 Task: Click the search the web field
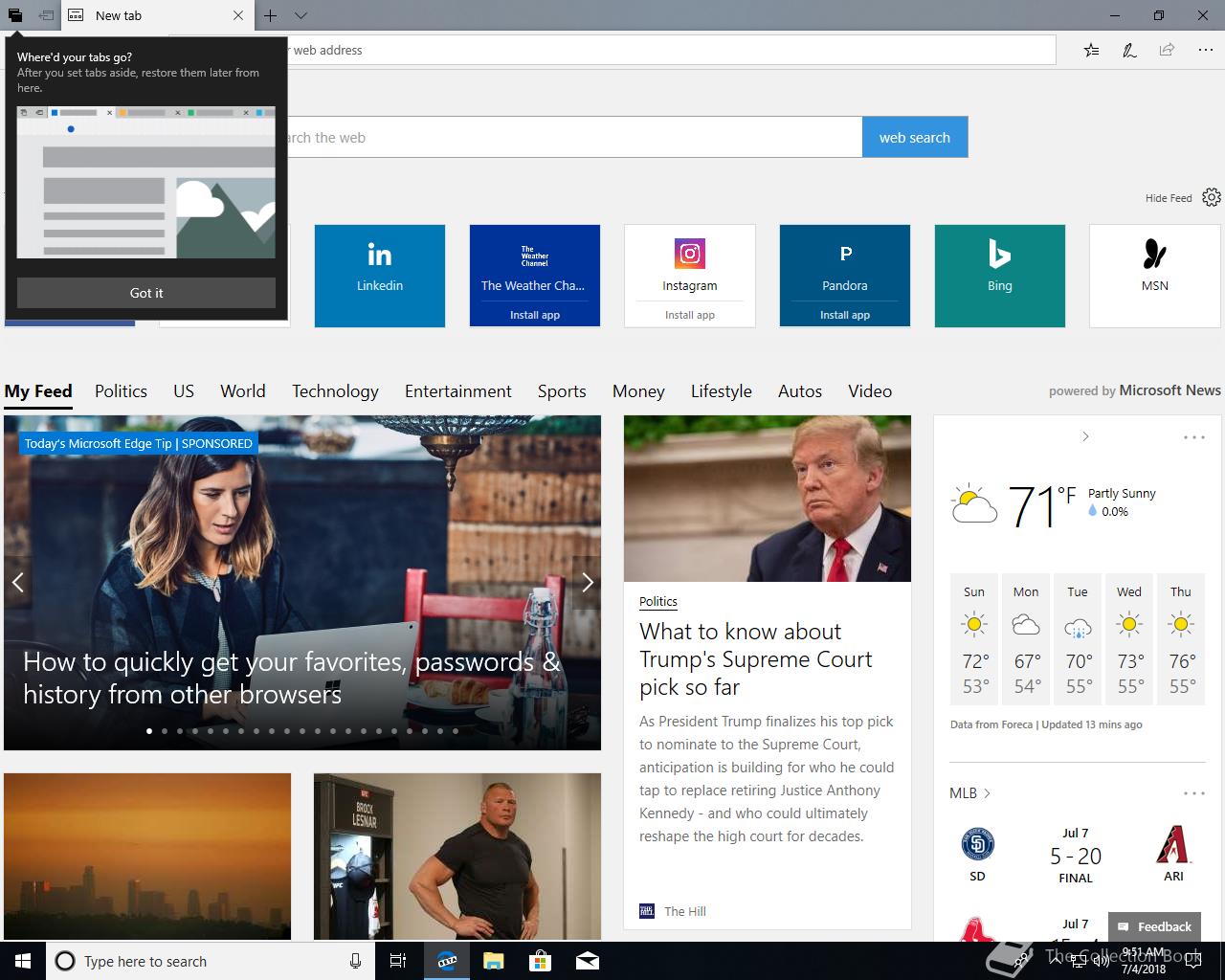[574, 137]
